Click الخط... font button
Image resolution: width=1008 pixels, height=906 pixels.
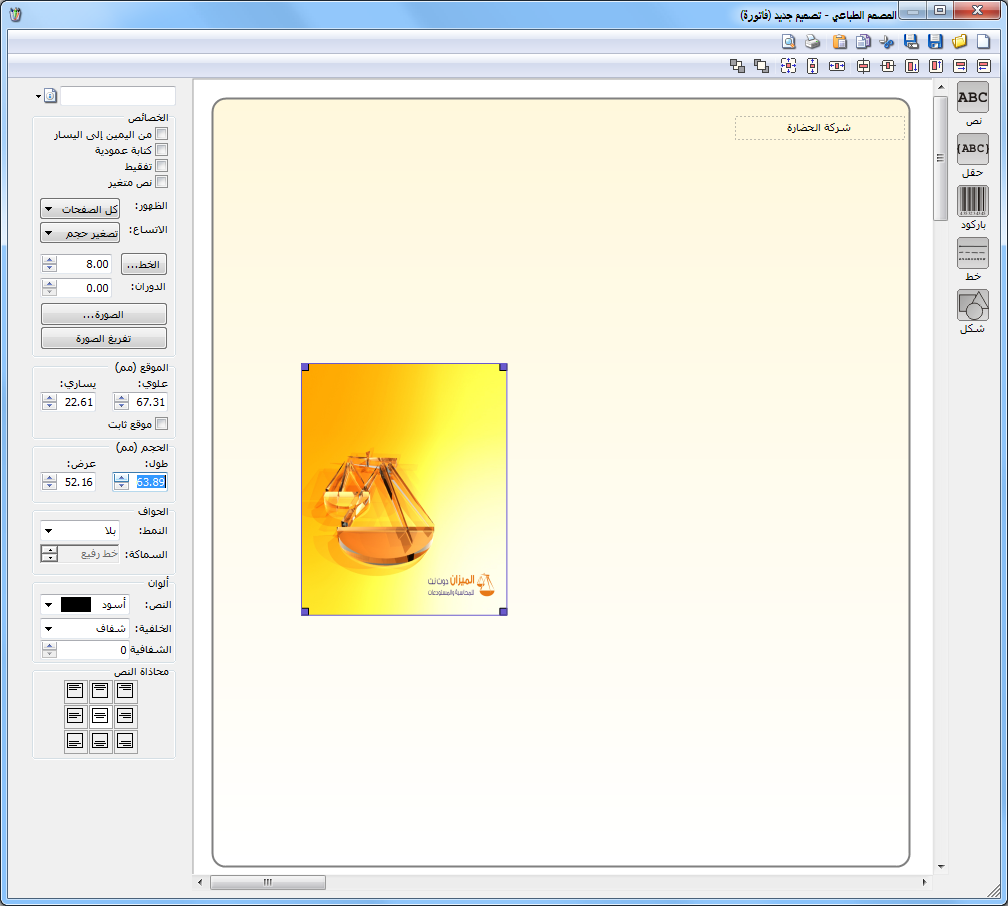tap(144, 264)
